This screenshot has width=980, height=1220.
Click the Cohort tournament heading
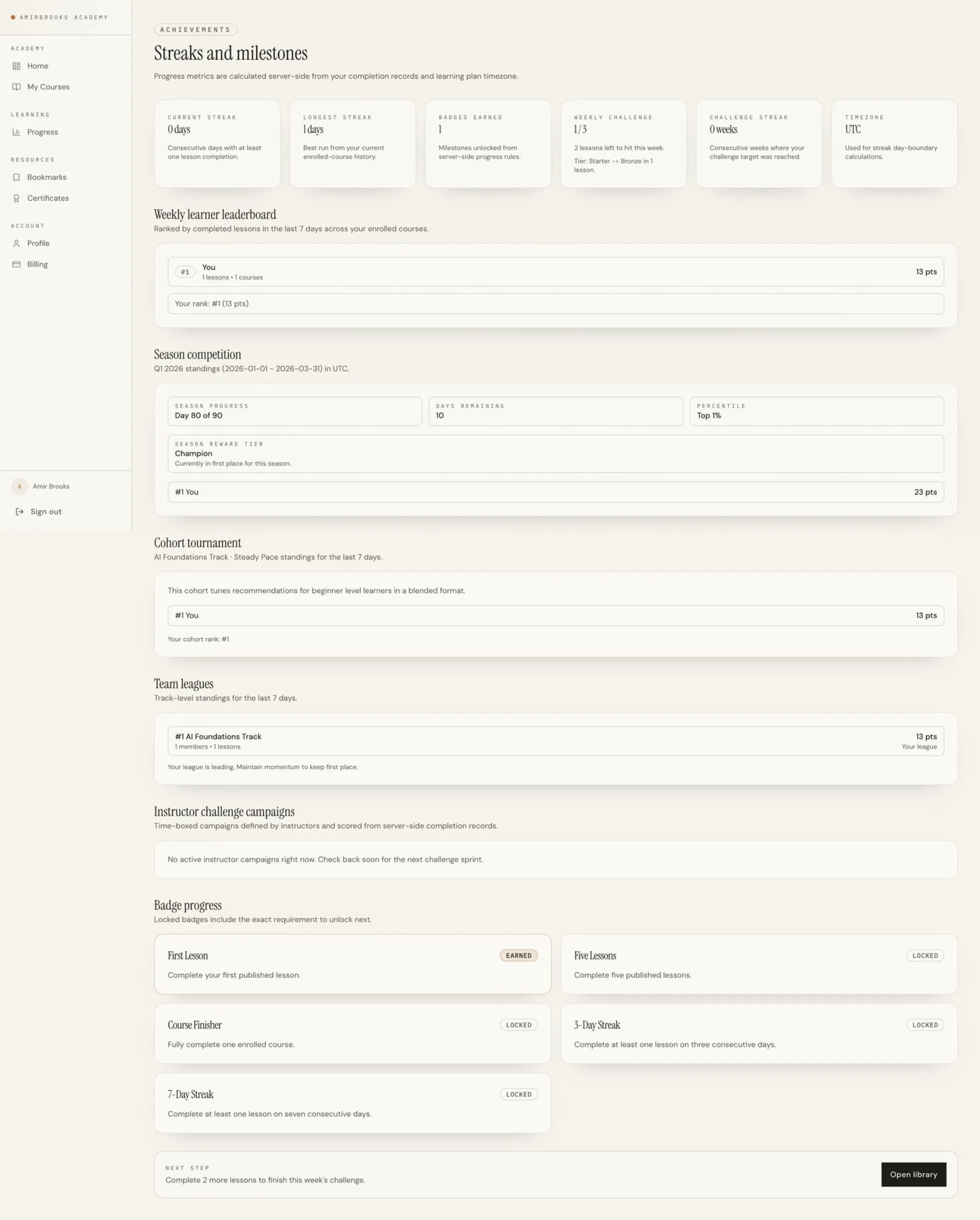pos(198,543)
